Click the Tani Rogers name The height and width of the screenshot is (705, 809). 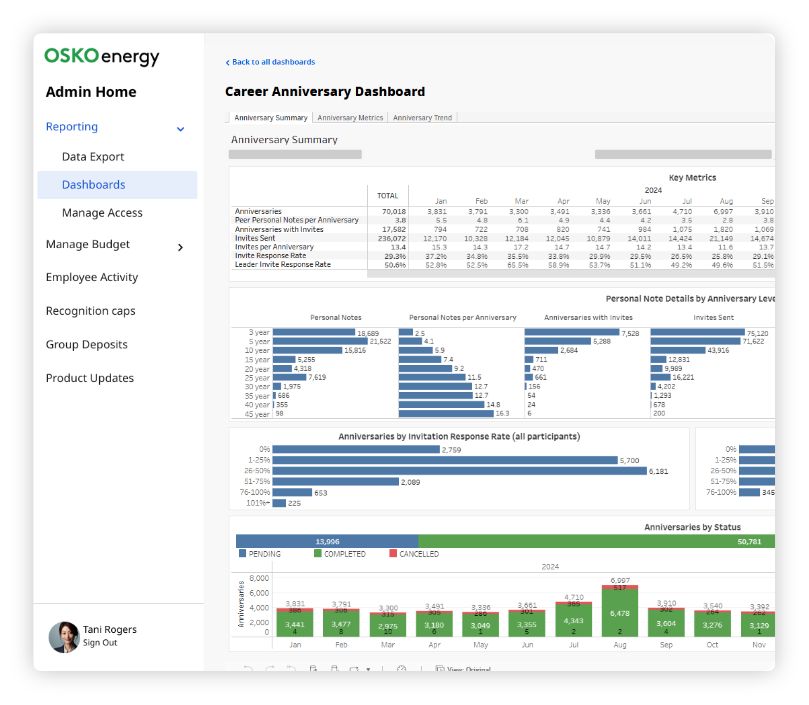[x=110, y=630]
